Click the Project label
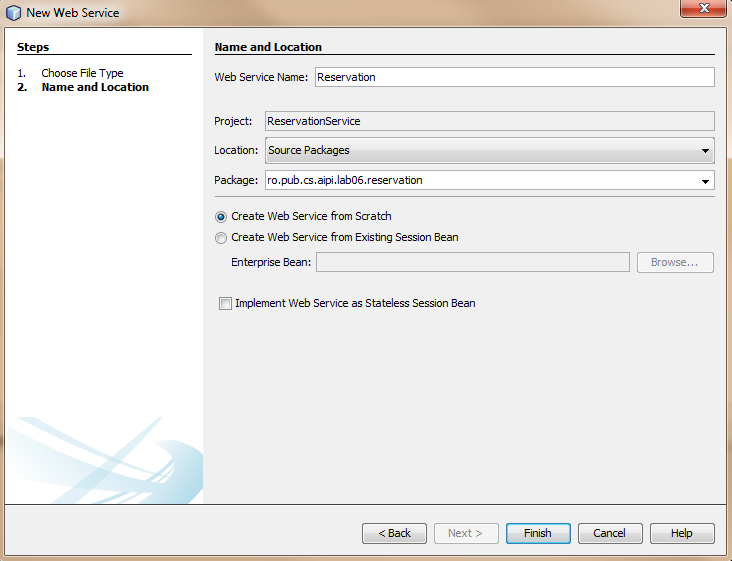 click(233, 121)
